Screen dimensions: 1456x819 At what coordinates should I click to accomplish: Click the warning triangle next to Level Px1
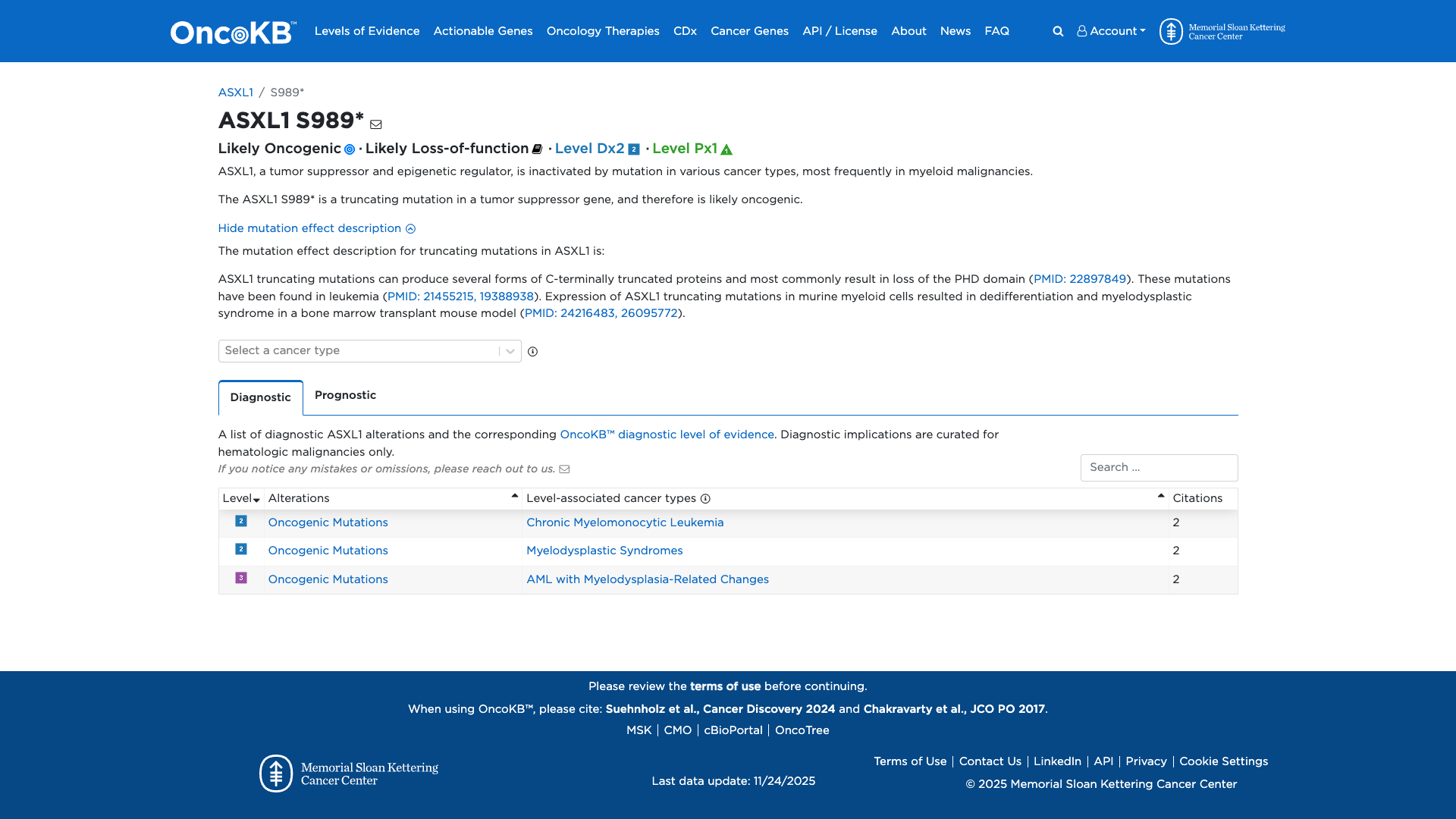pyautogui.click(x=726, y=149)
